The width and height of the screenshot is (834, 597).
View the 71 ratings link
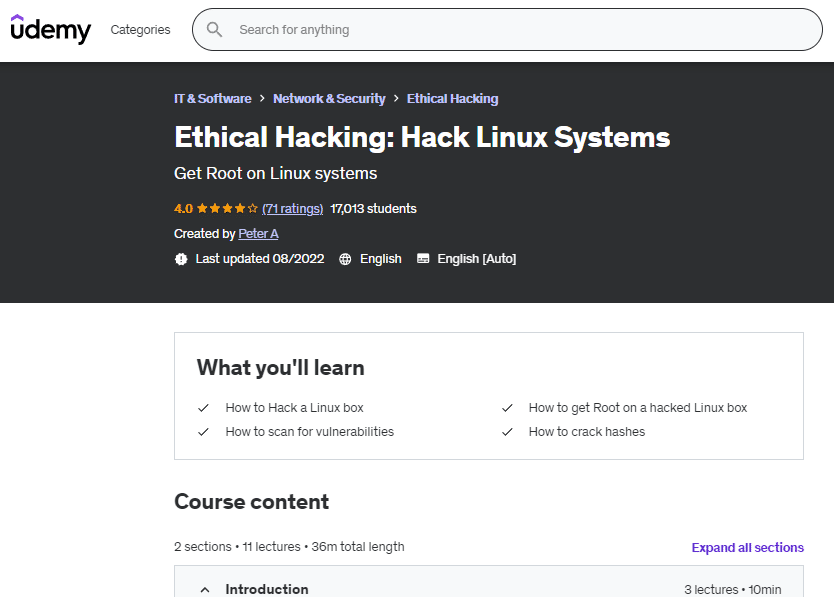click(x=292, y=209)
